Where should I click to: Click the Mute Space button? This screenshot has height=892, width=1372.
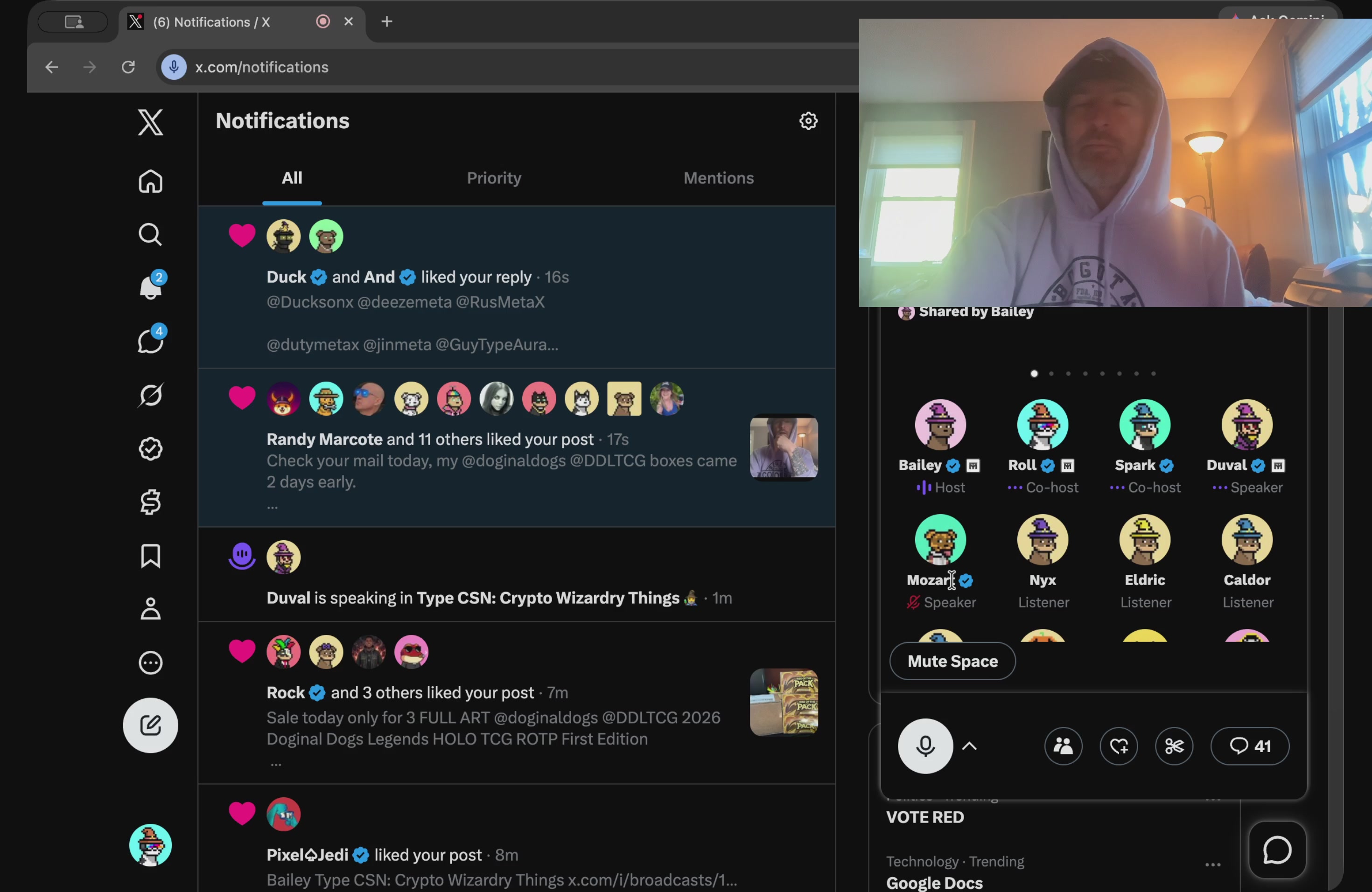(x=952, y=661)
